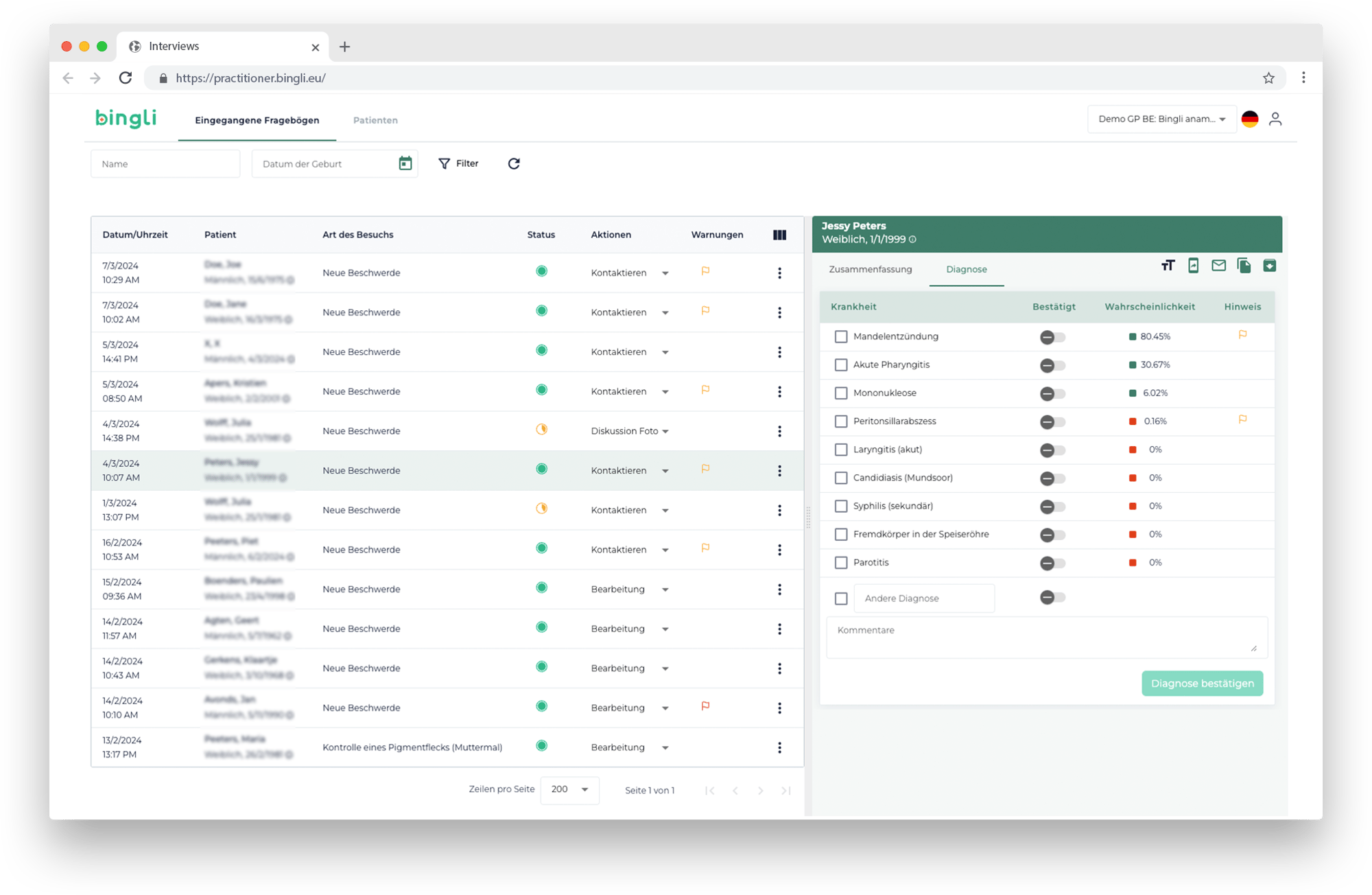The width and height of the screenshot is (1372, 895).
Task: Click orange status icon in 1/3/2024 13:07 PM row
Action: coord(541,509)
